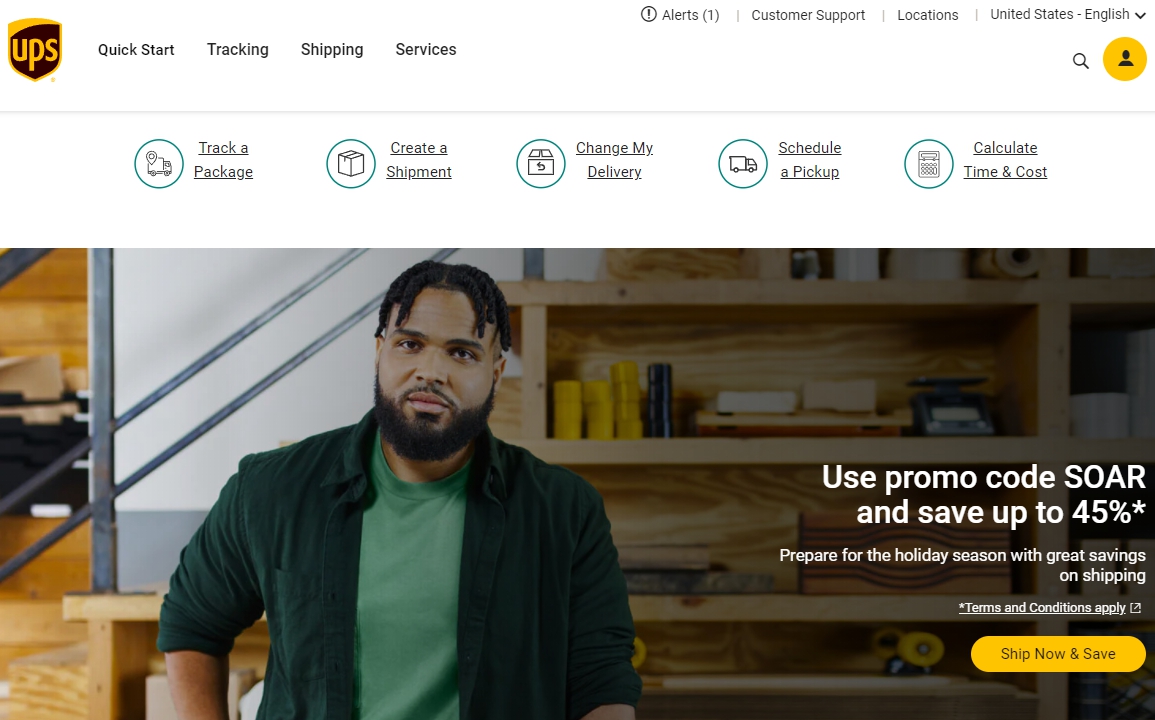1155x720 pixels.
Task: Click the UPS shield logo
Action: click(x=35, y=49)
